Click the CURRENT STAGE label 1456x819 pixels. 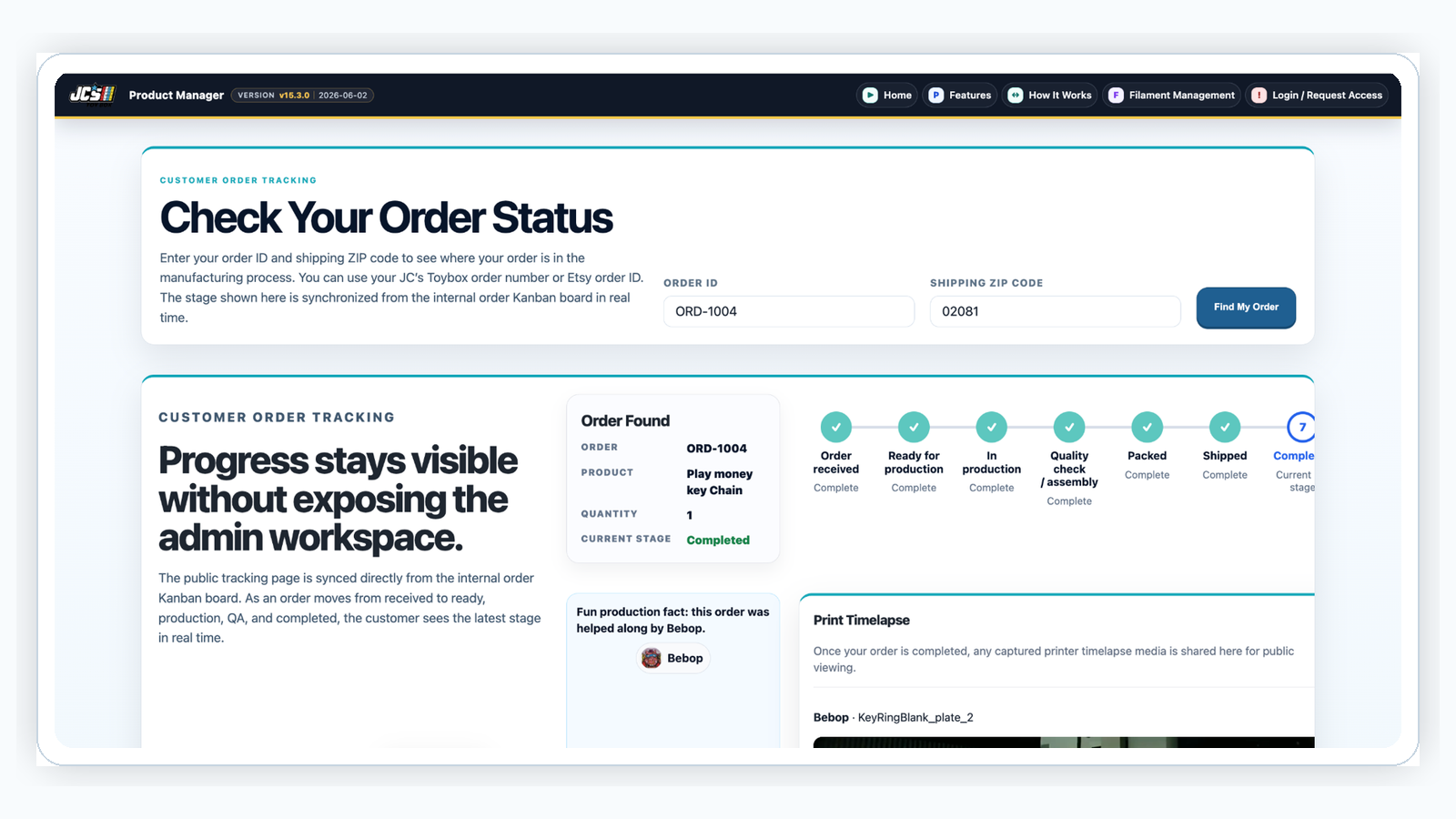[626, 539]
